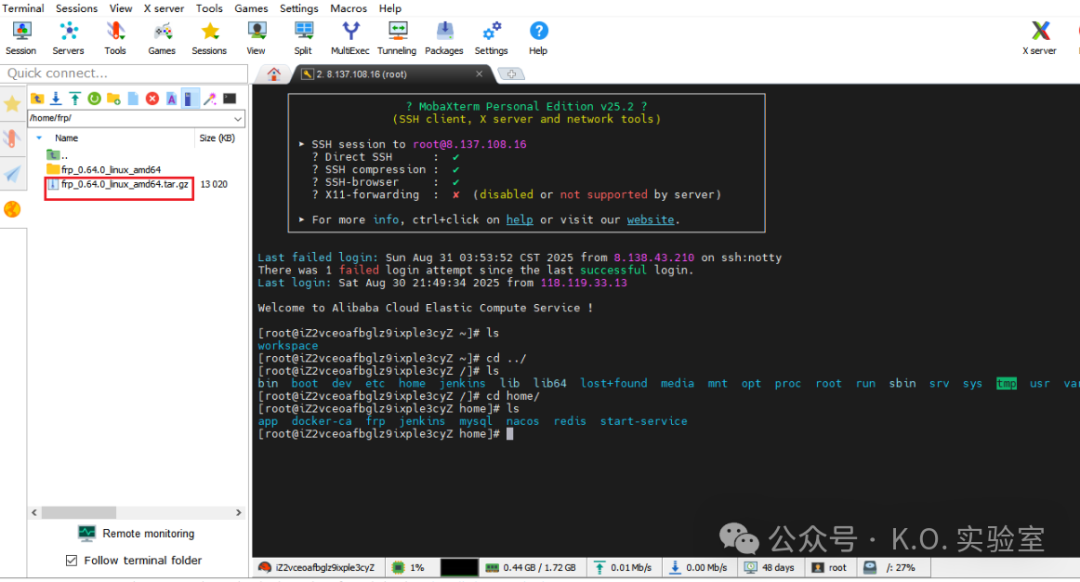1080x582 pixels.
Task: Open terminal icon in SFTP toolbar
Action: pyautogui.click(x=229, y=98)
